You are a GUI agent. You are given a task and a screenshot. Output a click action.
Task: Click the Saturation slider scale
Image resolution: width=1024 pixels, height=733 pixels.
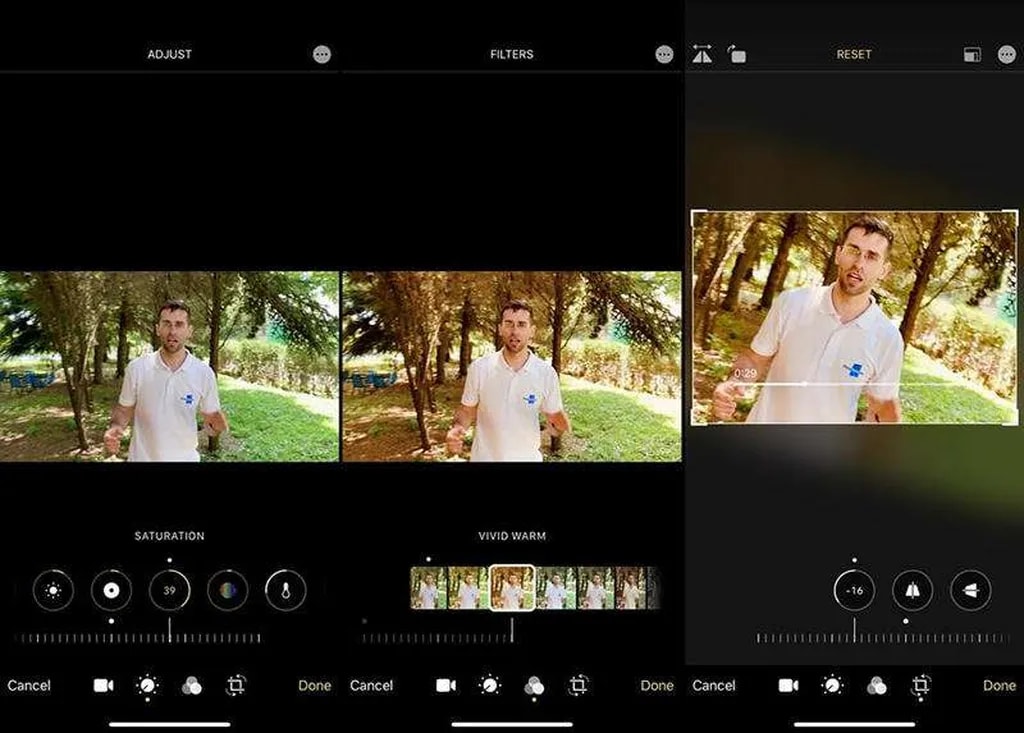pos(138,637)
